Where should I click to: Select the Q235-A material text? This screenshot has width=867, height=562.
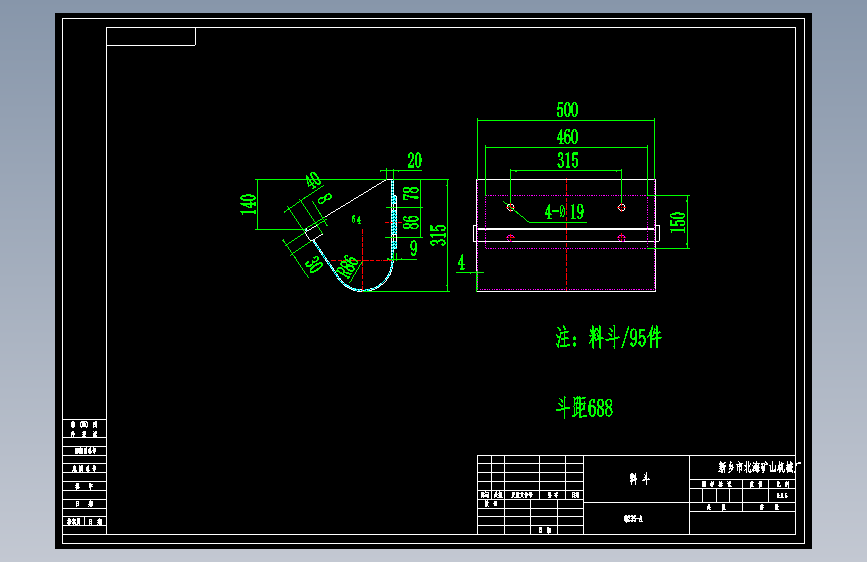[x=633, y=519]
